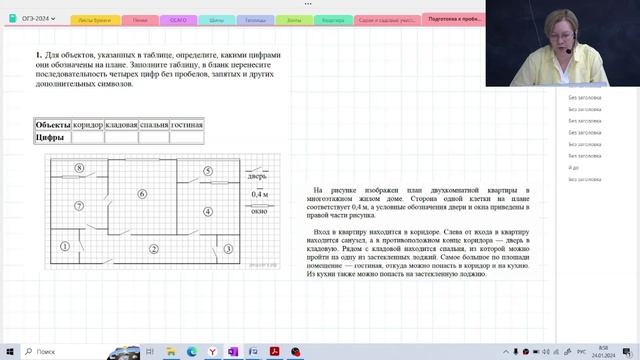Open the volume tray icon
Viewport: 640px width, 360px height.
coord(546,351)
